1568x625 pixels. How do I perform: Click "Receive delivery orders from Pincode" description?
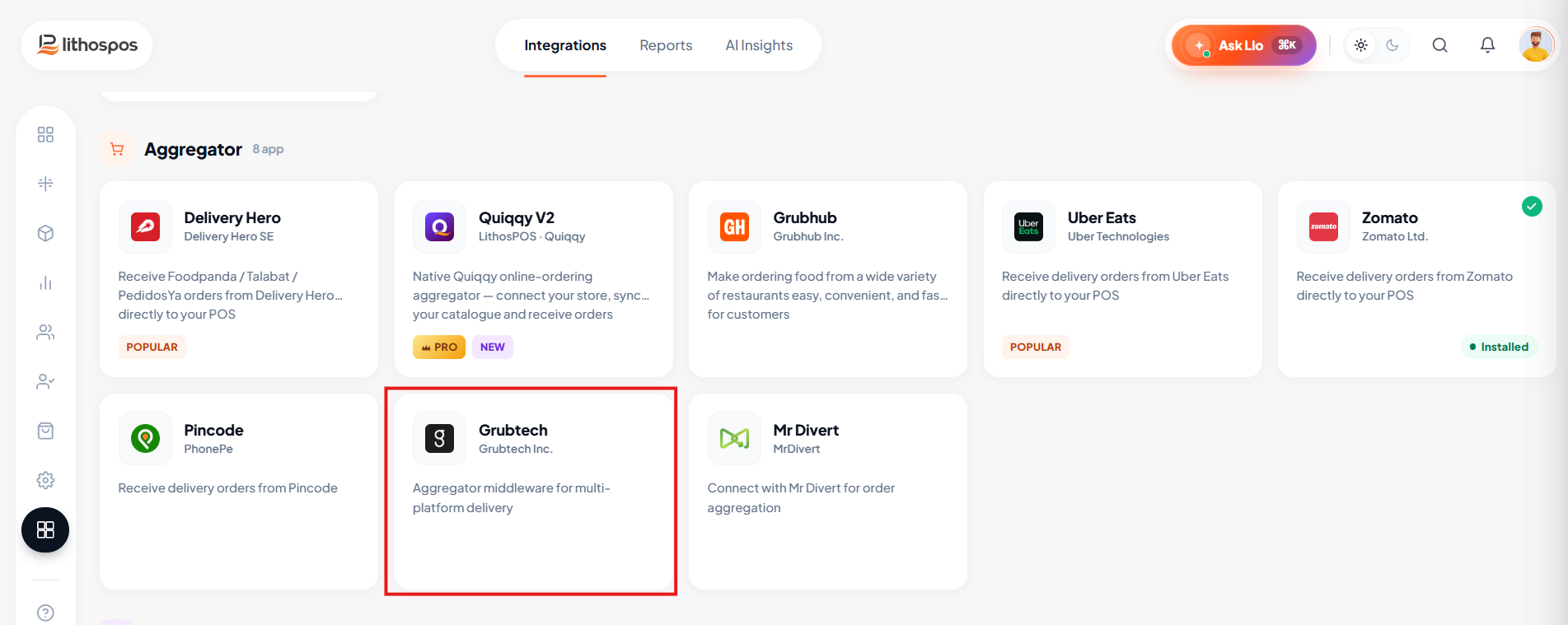pos(227,488)
